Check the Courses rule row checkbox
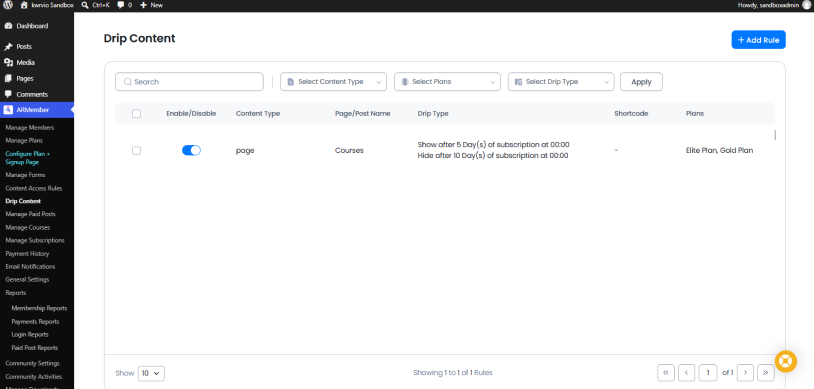Image resolution: width=814 pixels, height=389 pixels. (137, 151)
